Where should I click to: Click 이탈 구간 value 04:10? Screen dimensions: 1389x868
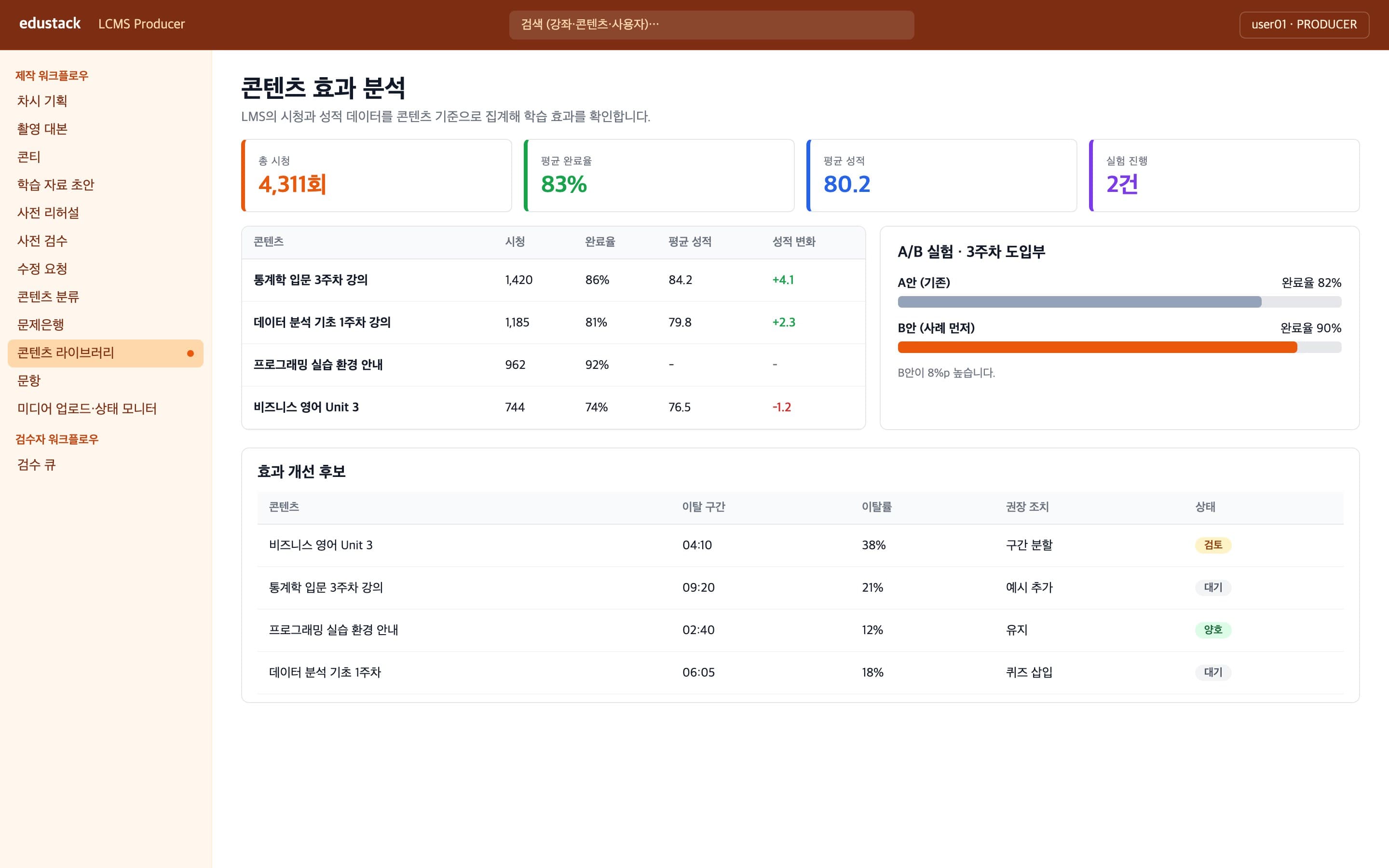[x=697, y=545]
